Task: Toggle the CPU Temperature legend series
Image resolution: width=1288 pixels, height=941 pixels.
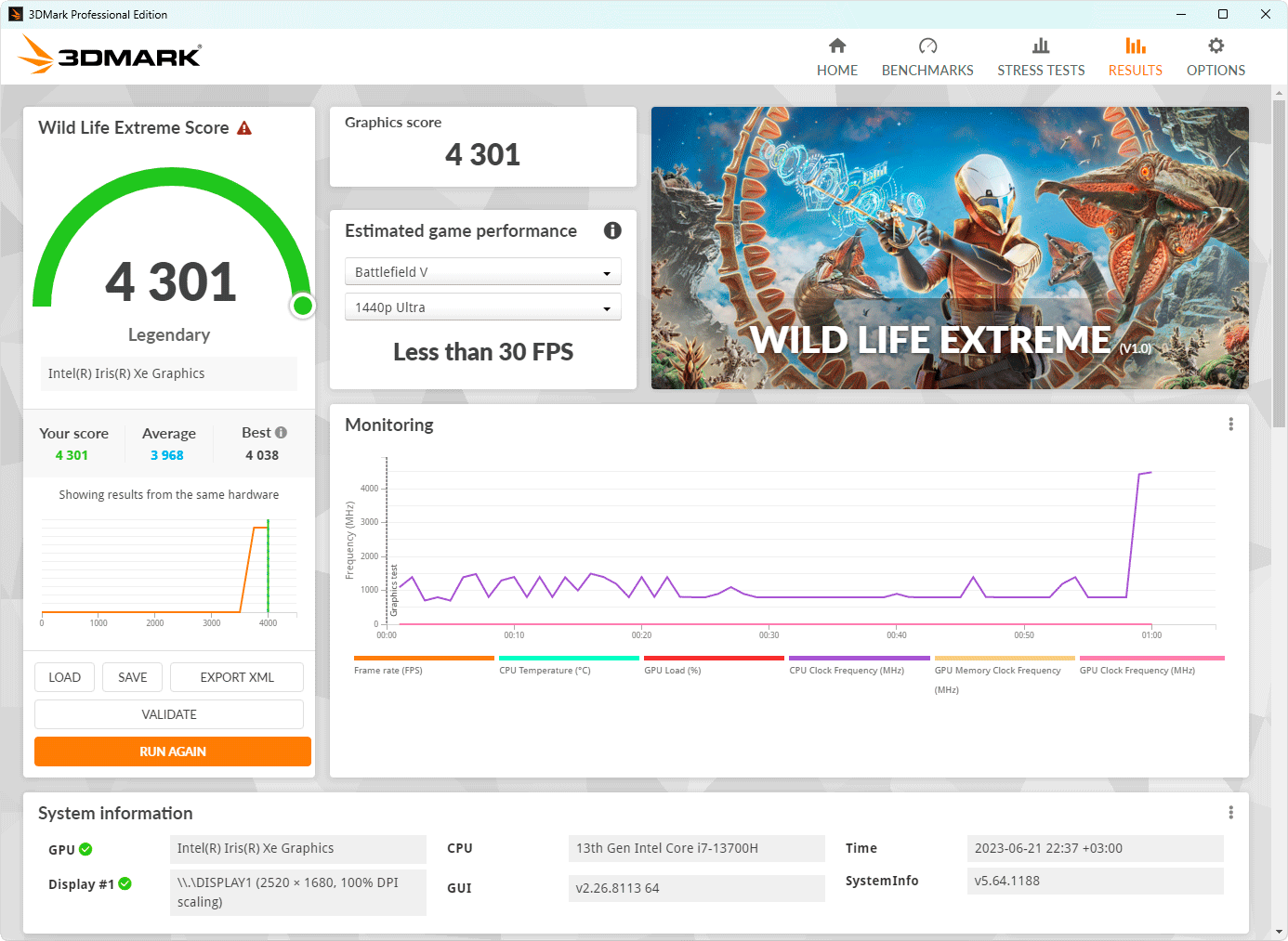Action: point(545,670)
